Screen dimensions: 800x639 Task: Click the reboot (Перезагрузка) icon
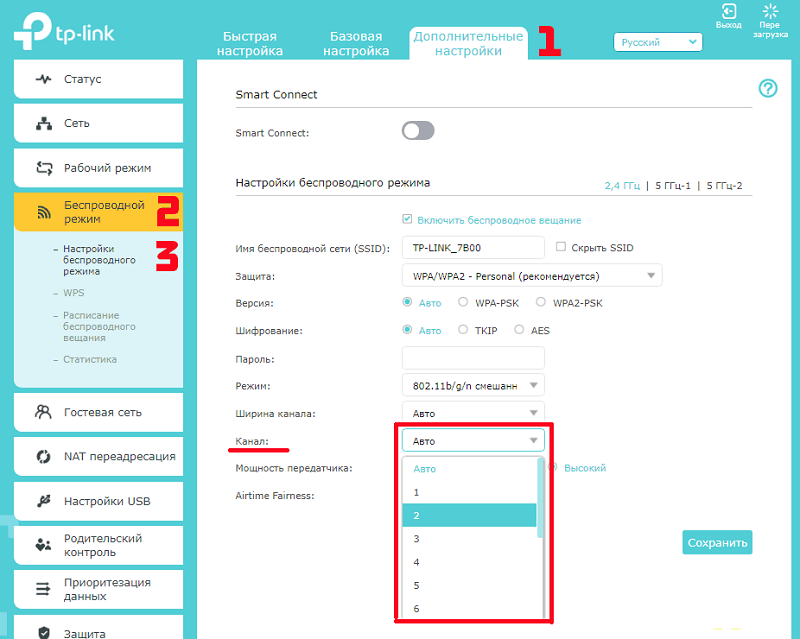[x=770, y=12]
